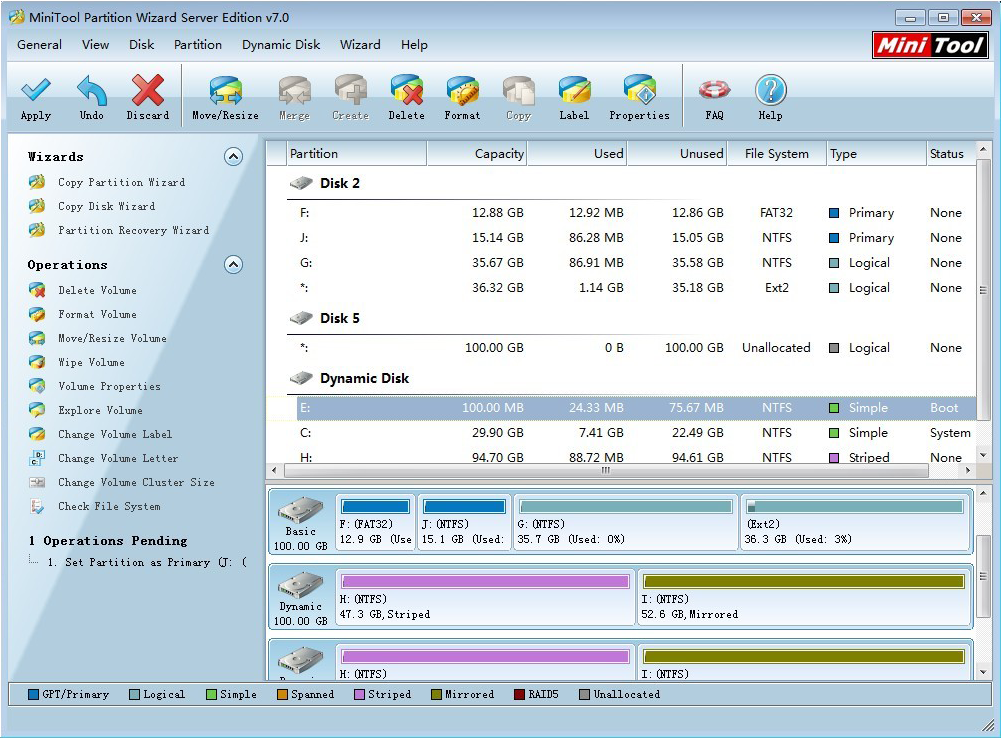Open the Dynamic Disk menu
Viewport: 1003px width, 741px height.
pos(280,44)
